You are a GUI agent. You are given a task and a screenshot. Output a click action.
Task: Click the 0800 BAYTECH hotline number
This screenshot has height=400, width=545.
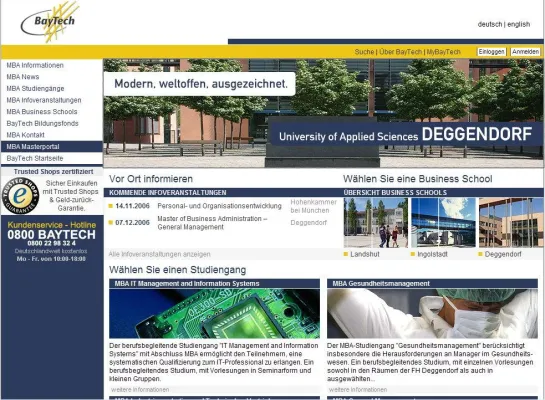(51, 235)
